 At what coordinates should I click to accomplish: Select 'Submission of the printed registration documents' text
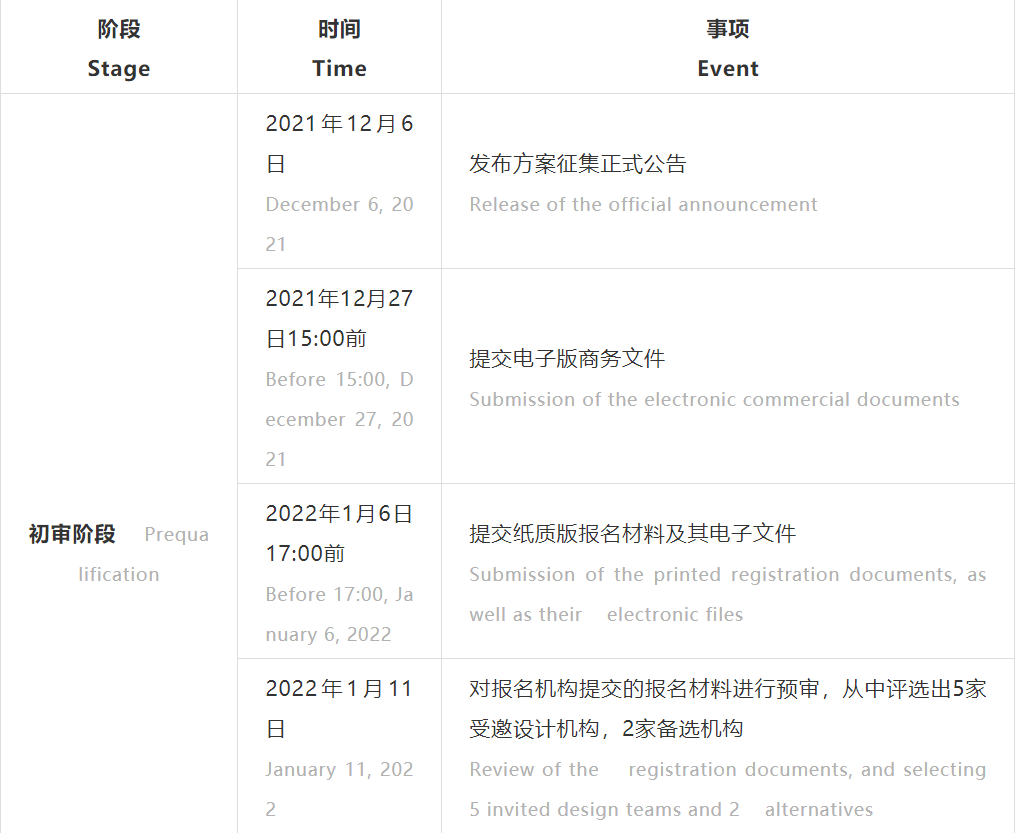coord(727,575)
